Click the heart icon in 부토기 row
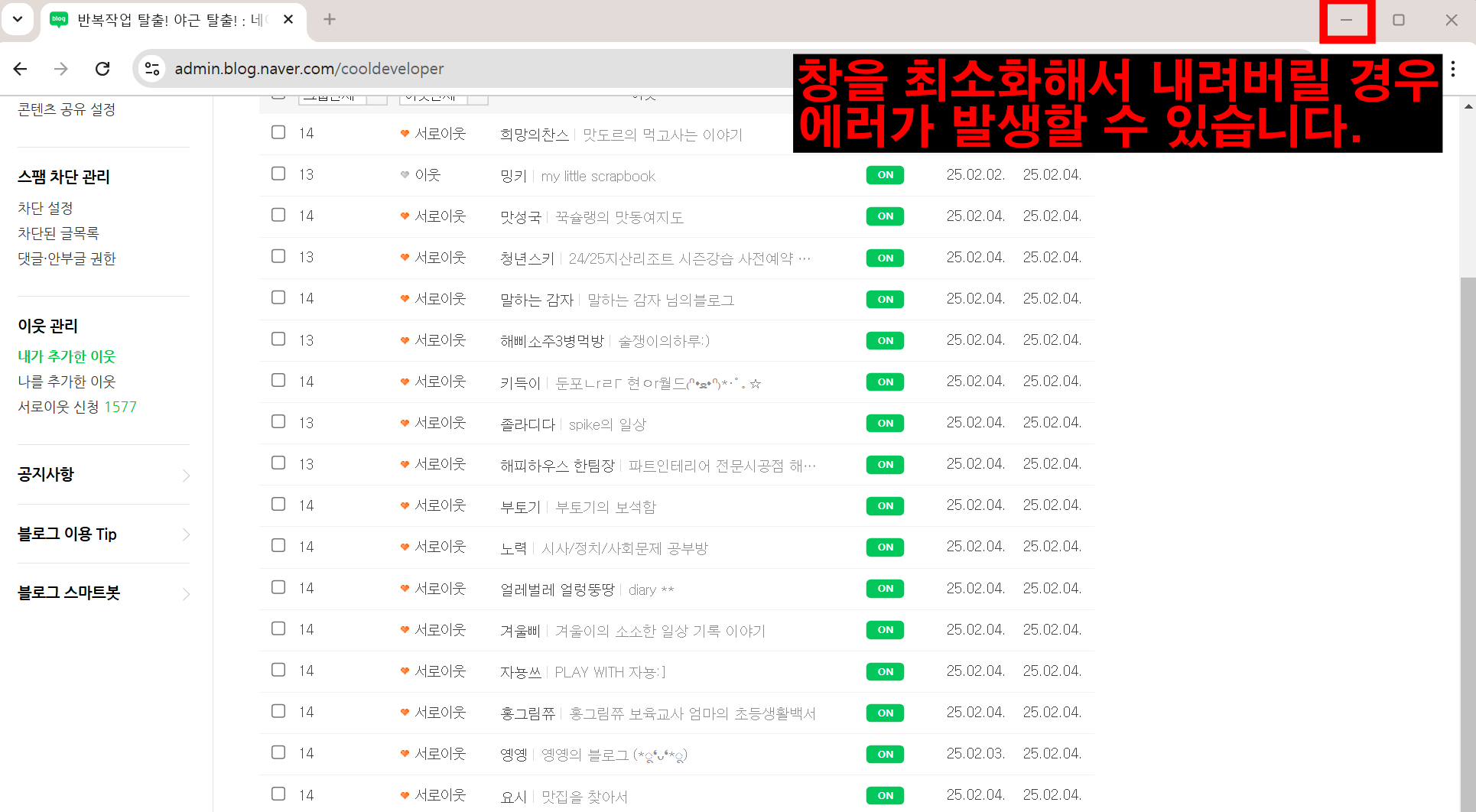 [x=405, y=505]
